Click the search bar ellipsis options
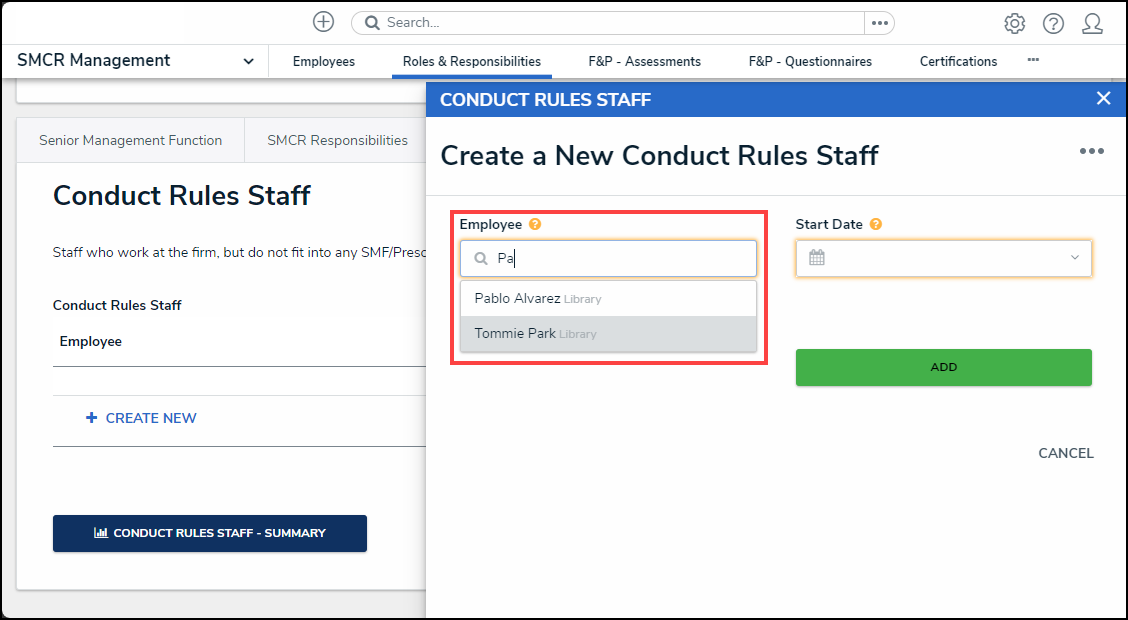 [x=879, y=23]
